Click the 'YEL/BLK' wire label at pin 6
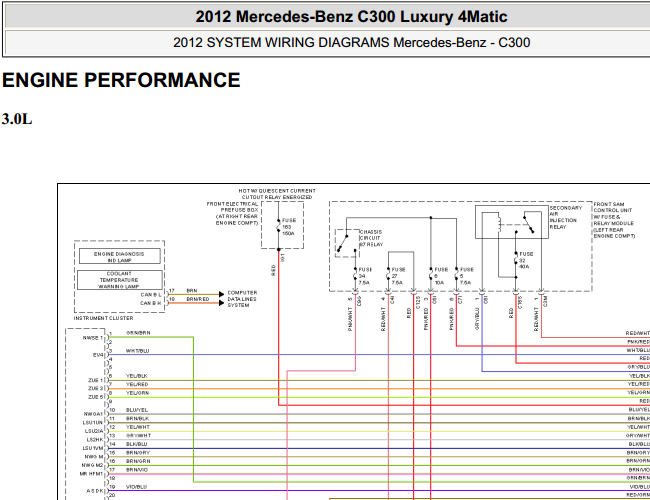 tap(137, 376)
